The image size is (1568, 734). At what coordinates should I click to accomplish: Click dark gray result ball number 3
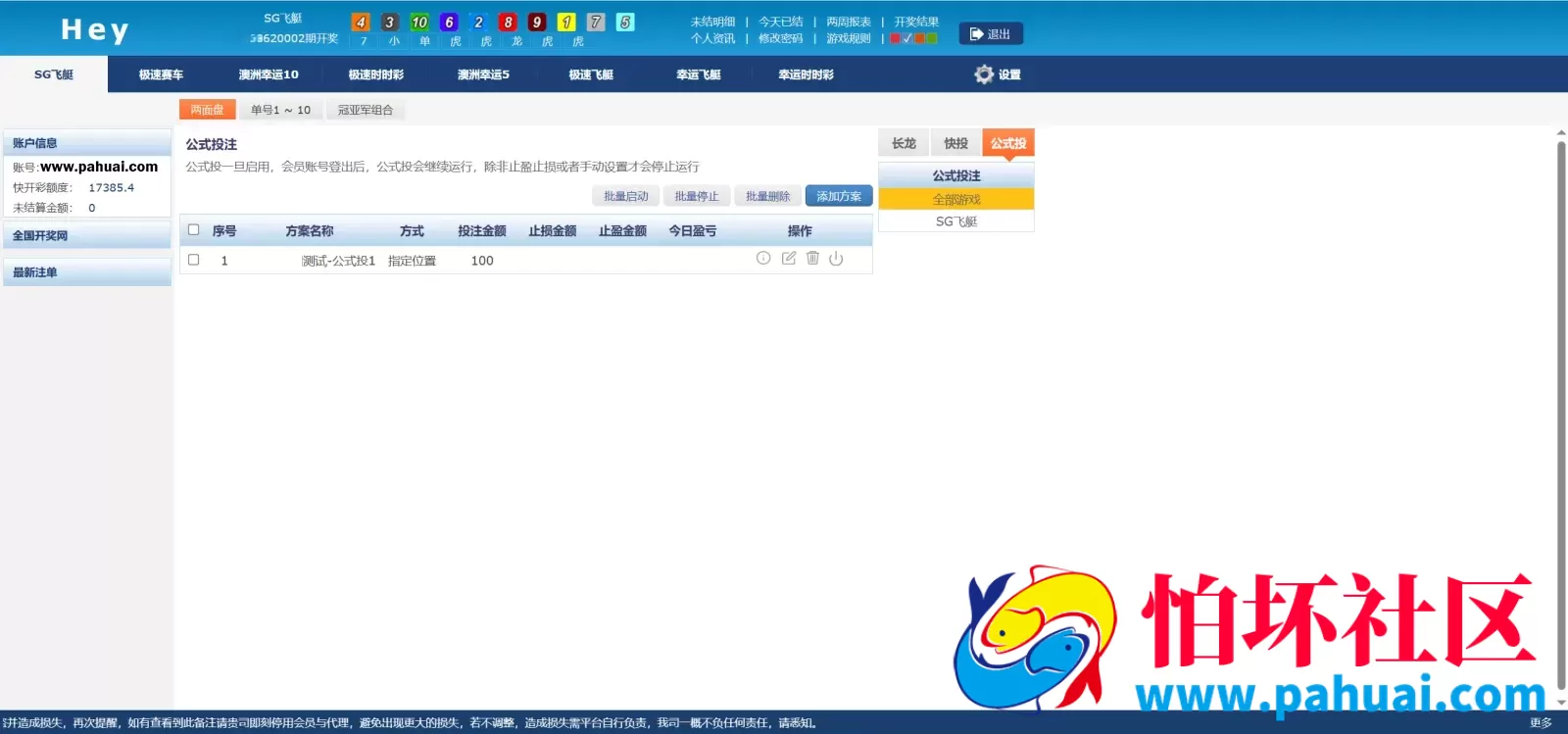coord(390,22)
